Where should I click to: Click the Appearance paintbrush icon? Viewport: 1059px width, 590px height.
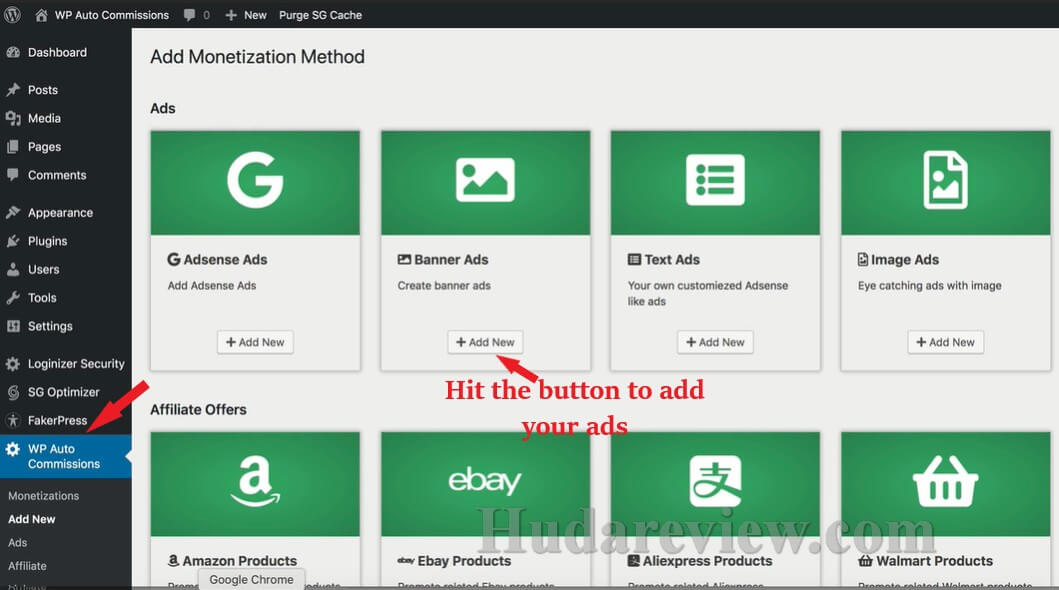pos(13,213)
